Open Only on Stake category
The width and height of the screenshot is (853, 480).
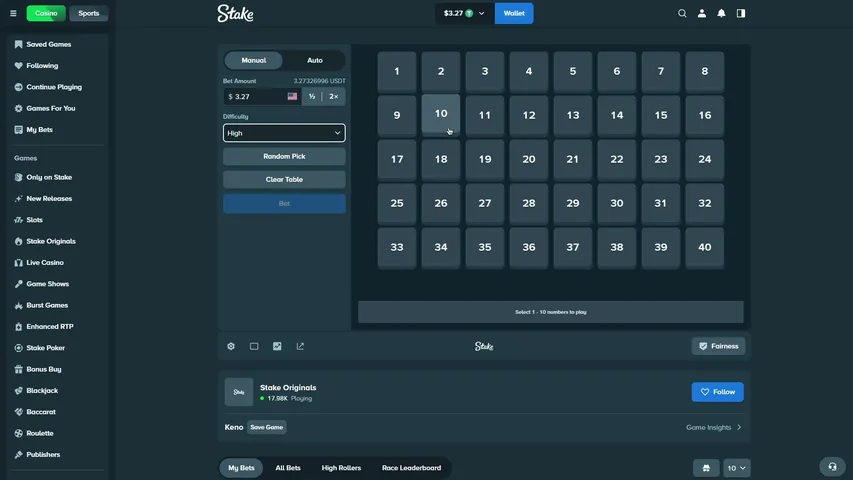[x=49, y=177]
